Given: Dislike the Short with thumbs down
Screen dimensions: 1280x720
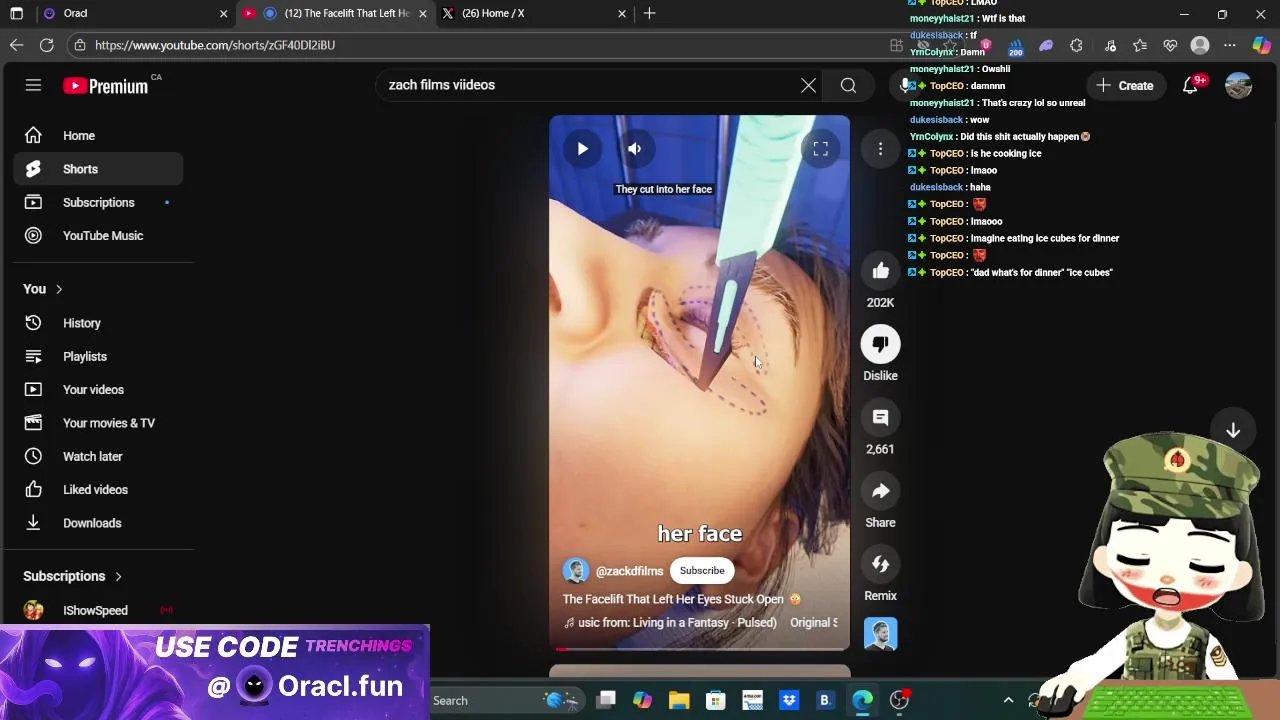Looking at the screenshot, I should [x=880, y=344].
